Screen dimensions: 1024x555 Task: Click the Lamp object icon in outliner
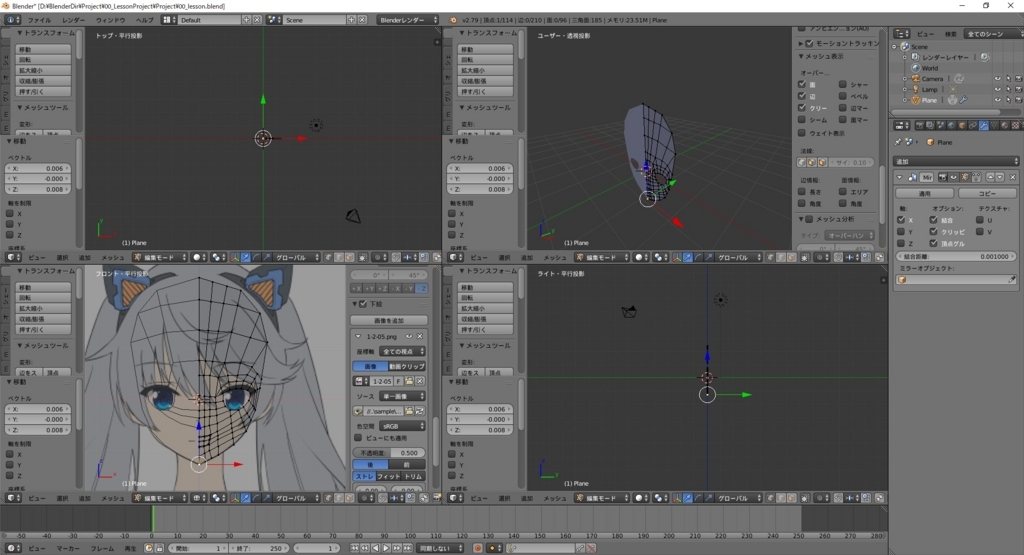pos(914,89)
